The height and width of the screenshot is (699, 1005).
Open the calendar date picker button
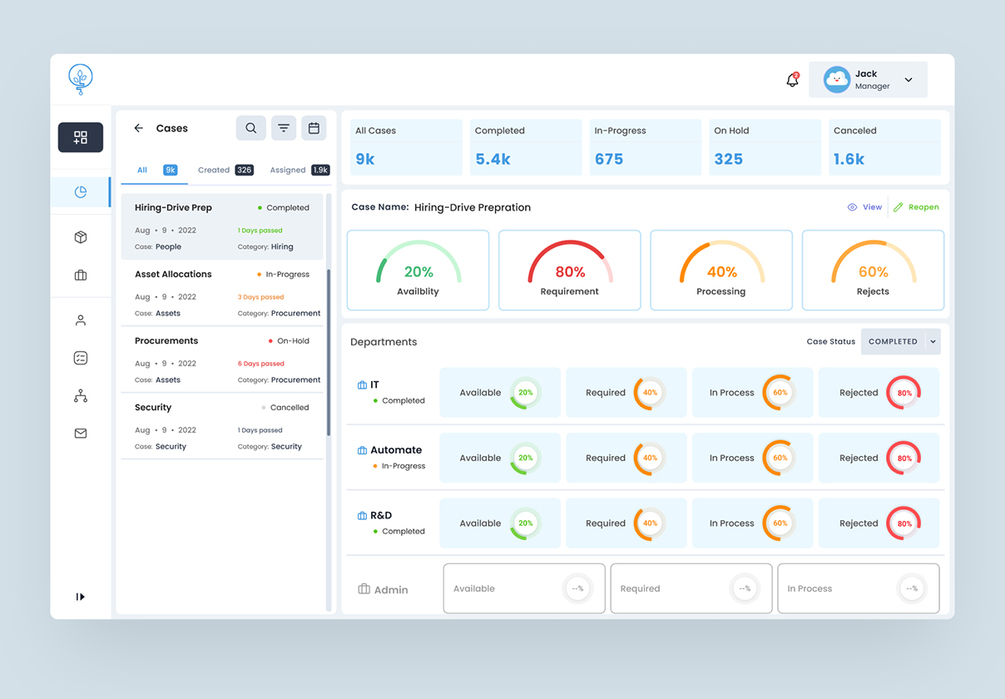314,128
